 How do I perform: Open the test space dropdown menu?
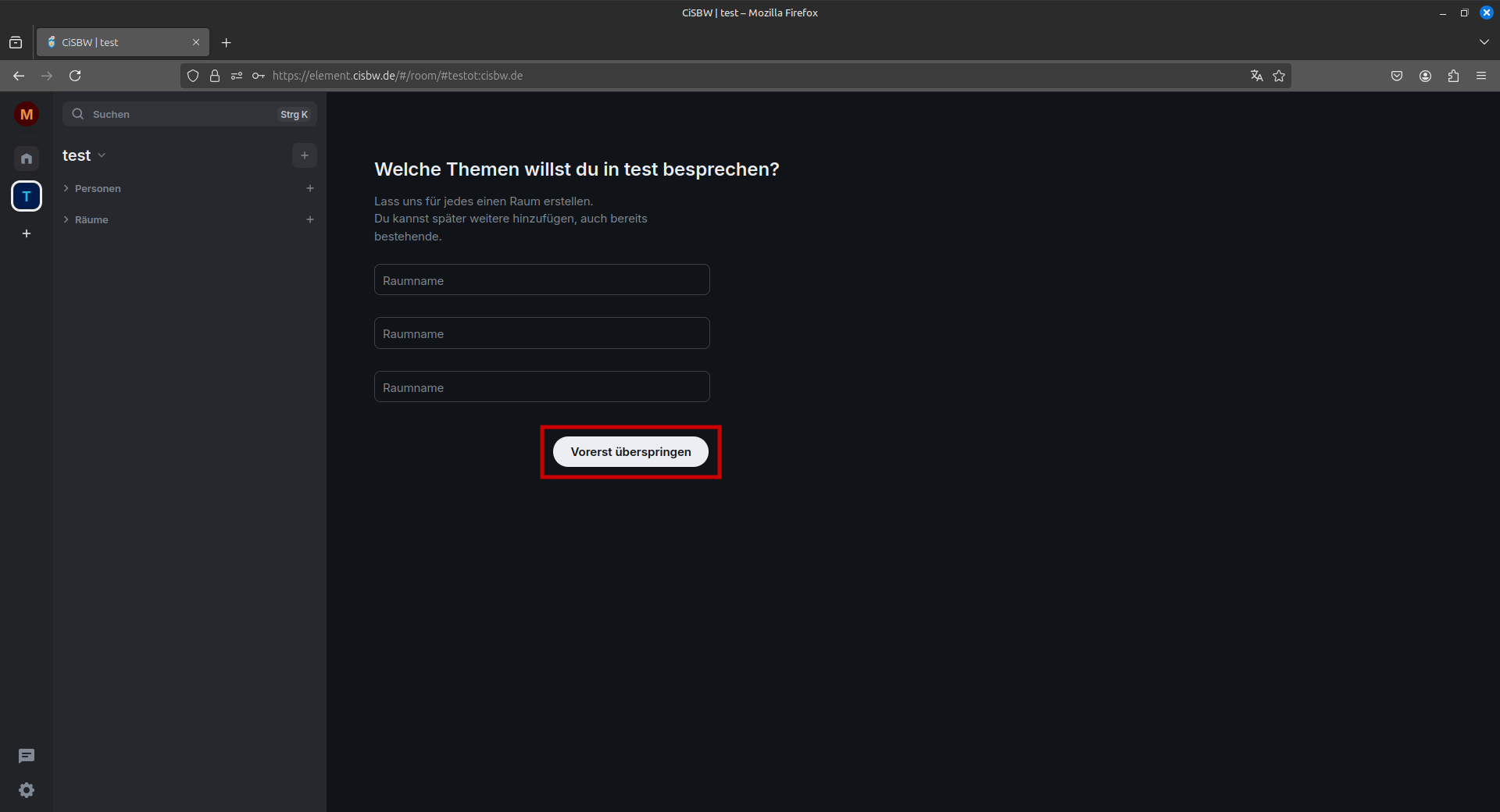click(x=84, y=155)
